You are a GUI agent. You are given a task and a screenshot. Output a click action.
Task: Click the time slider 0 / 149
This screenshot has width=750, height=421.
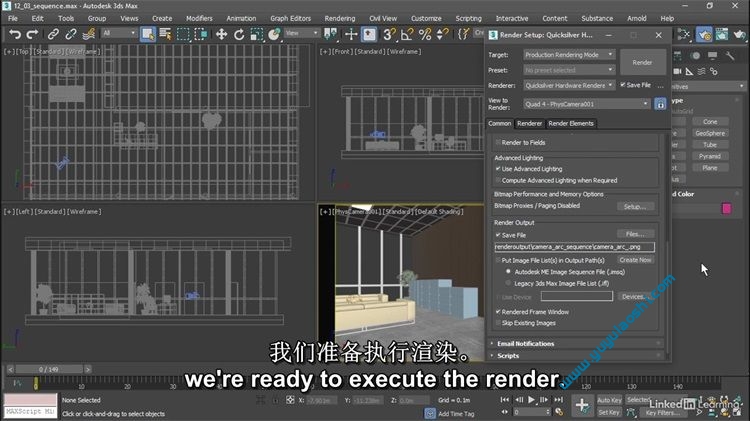pyautogui.click(x=48, y=369)
